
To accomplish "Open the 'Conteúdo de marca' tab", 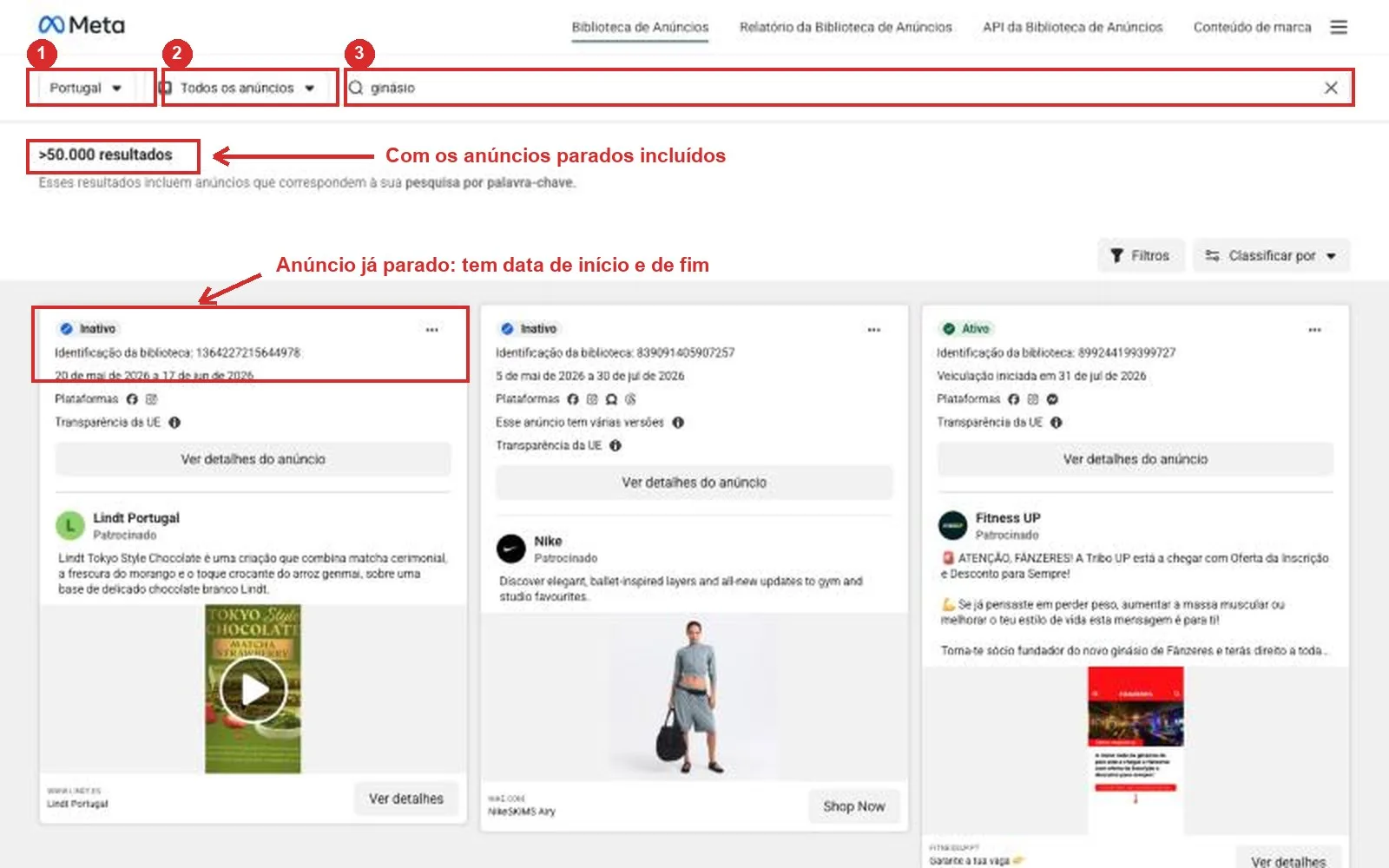I will [1252, 27].
